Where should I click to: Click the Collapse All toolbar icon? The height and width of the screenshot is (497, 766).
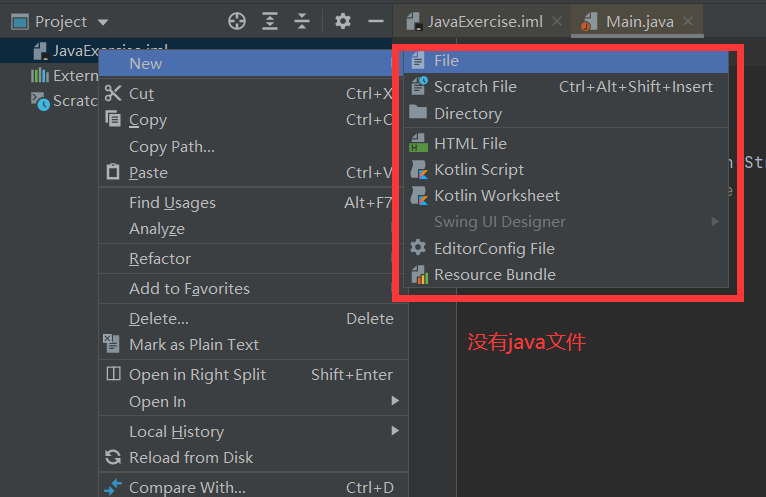click(302, 21)
